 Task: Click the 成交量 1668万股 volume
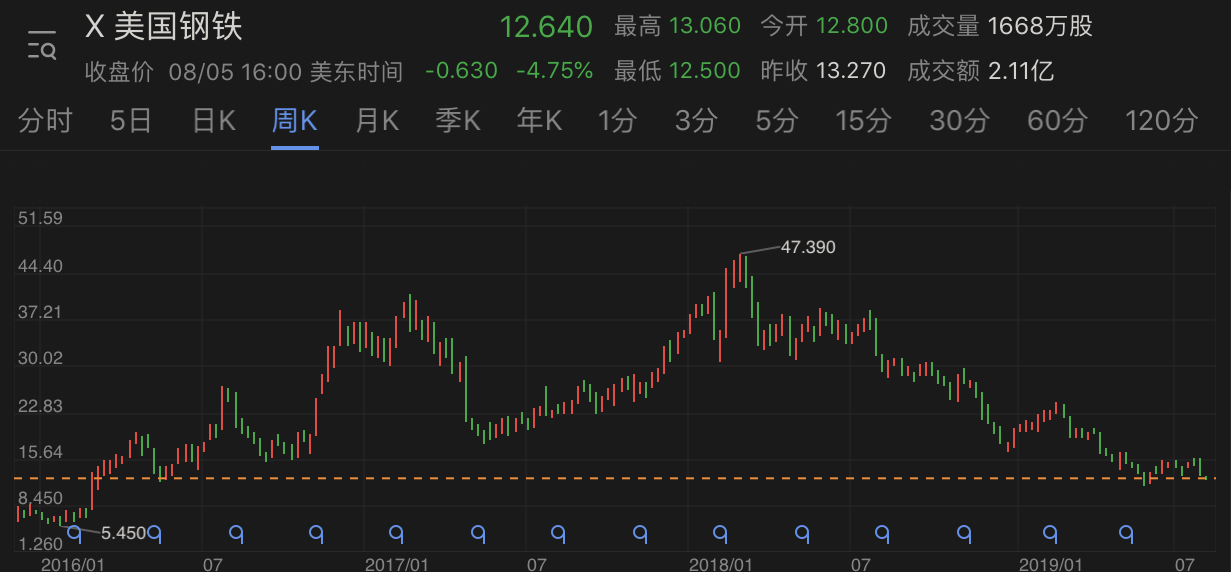1000,26
